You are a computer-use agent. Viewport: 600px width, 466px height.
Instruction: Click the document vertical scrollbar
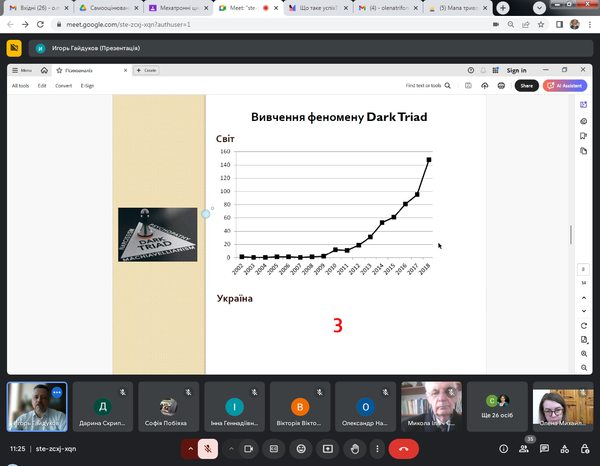tap(571, 235)
